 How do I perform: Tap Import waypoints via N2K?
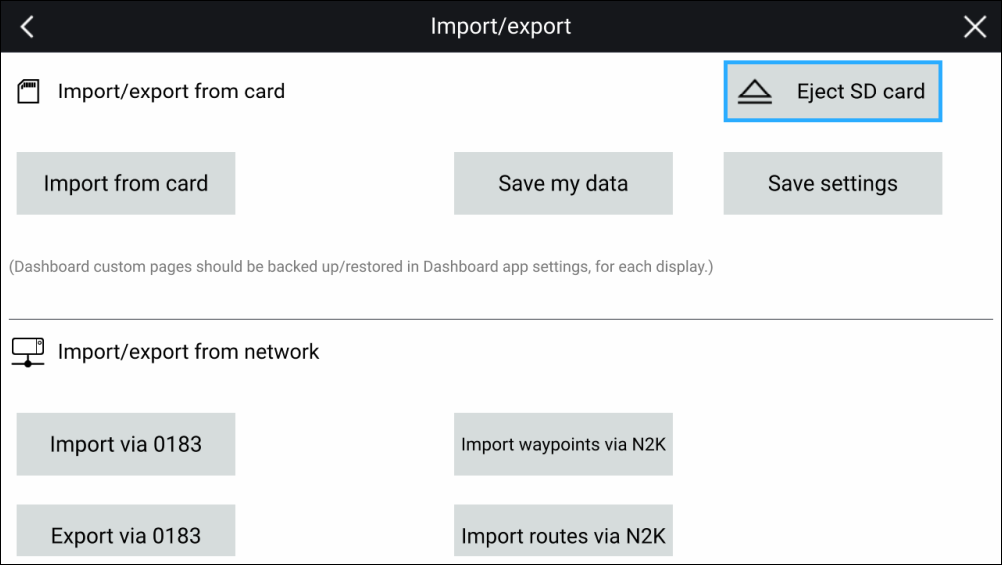(563, 444)
